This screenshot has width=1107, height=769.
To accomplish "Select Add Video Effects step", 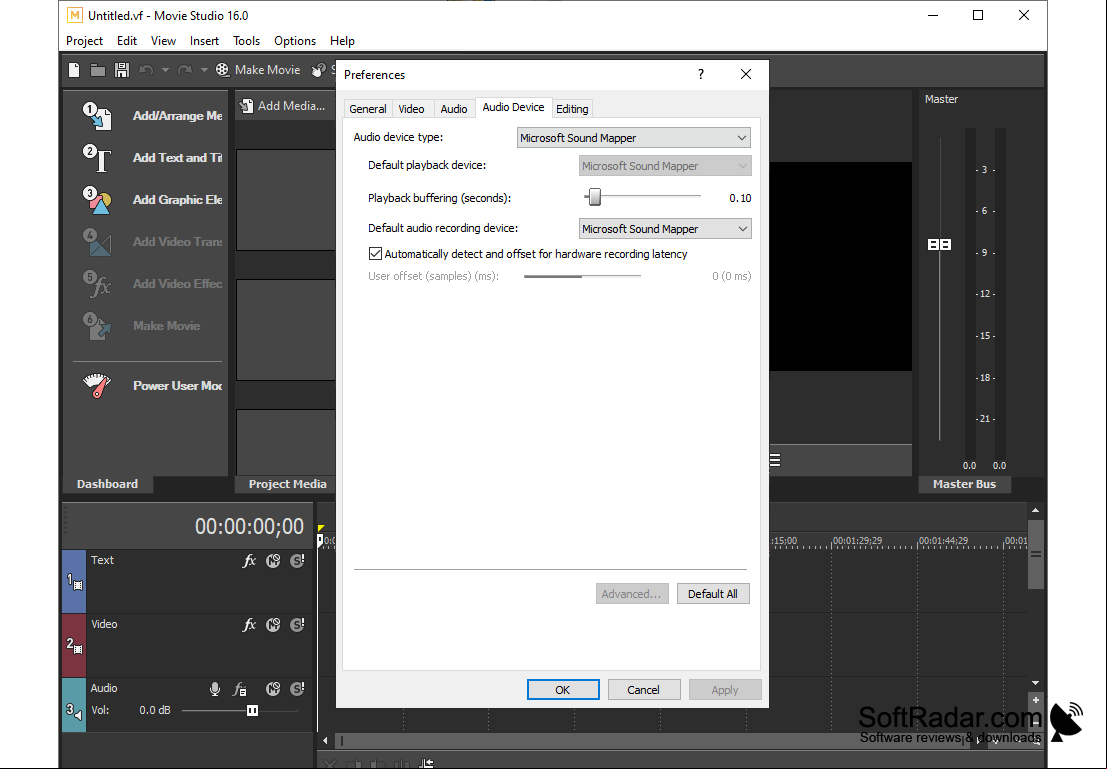I will pyautogui.click(x=152, y=284).
